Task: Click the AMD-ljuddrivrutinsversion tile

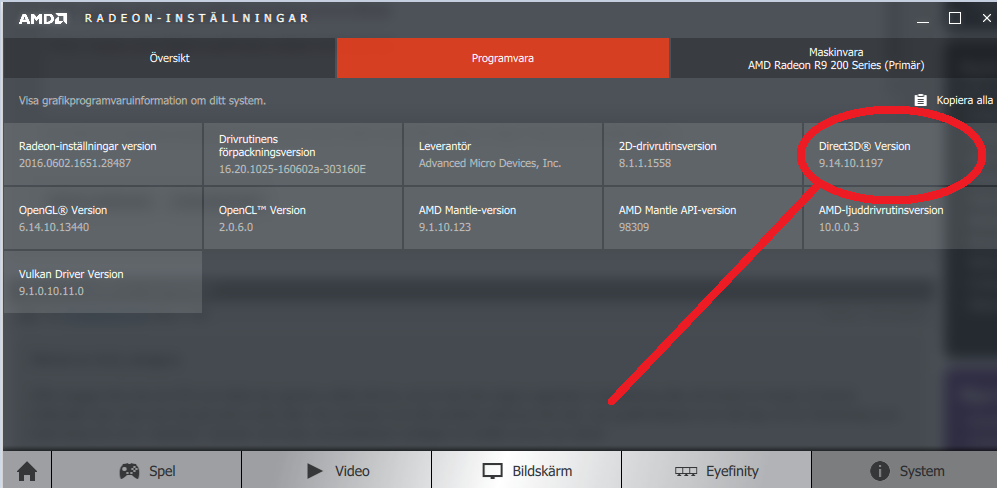Action: tap(900, 218)
